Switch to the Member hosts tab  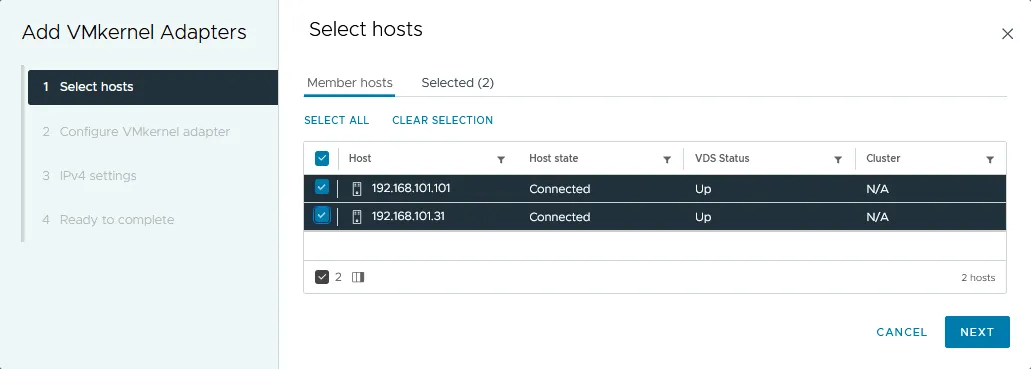point(350,83)
